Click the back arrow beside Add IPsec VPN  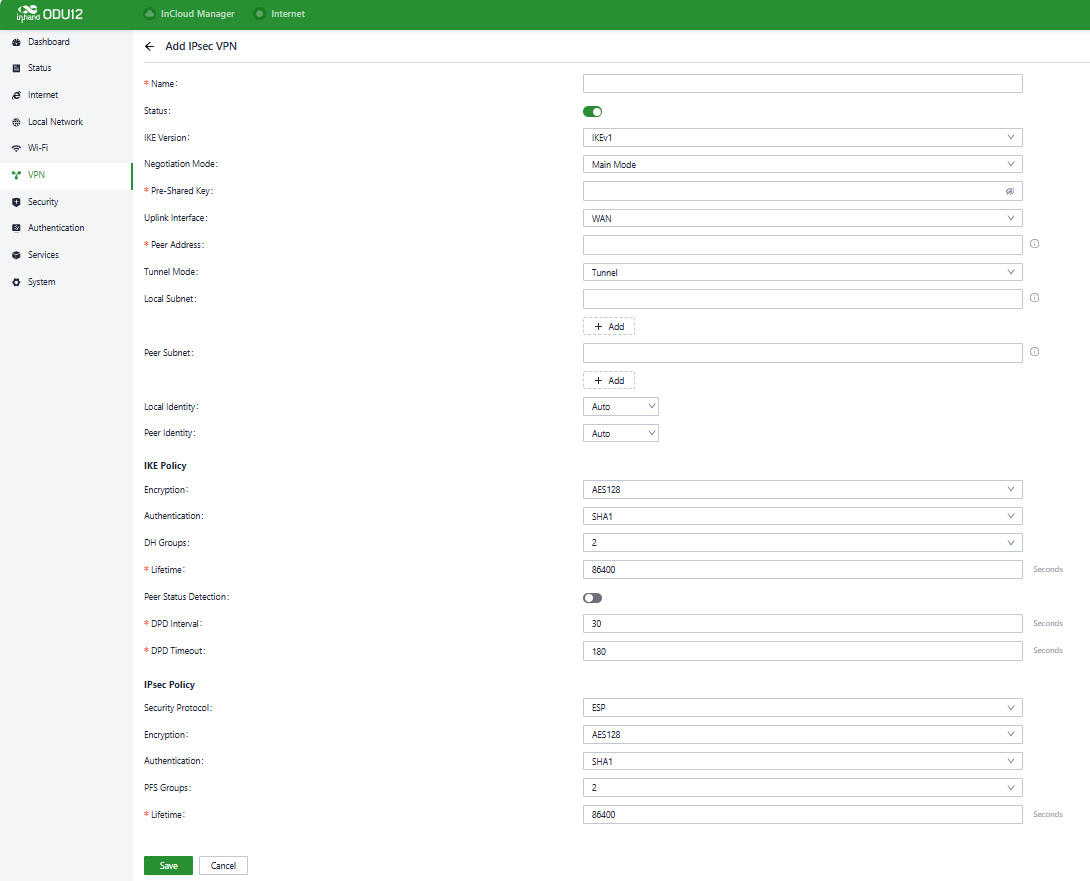click(x=150, y=46)
